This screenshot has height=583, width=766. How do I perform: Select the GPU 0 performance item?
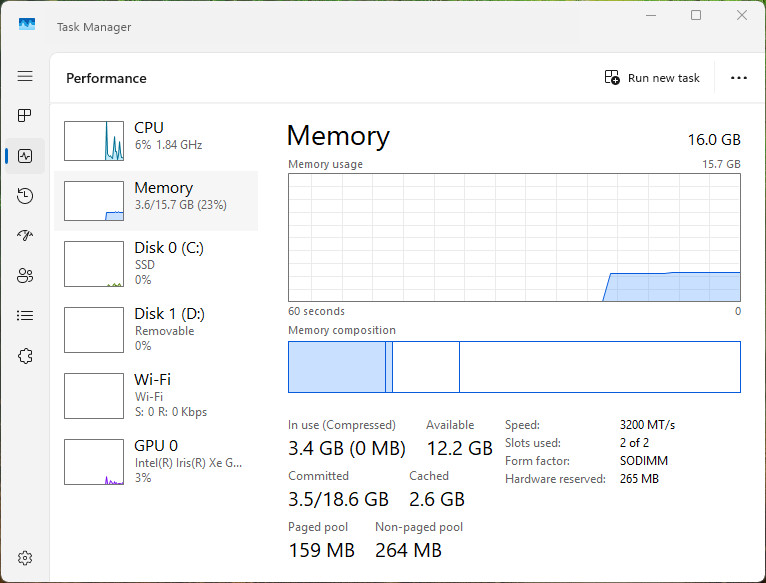[156, 462]
